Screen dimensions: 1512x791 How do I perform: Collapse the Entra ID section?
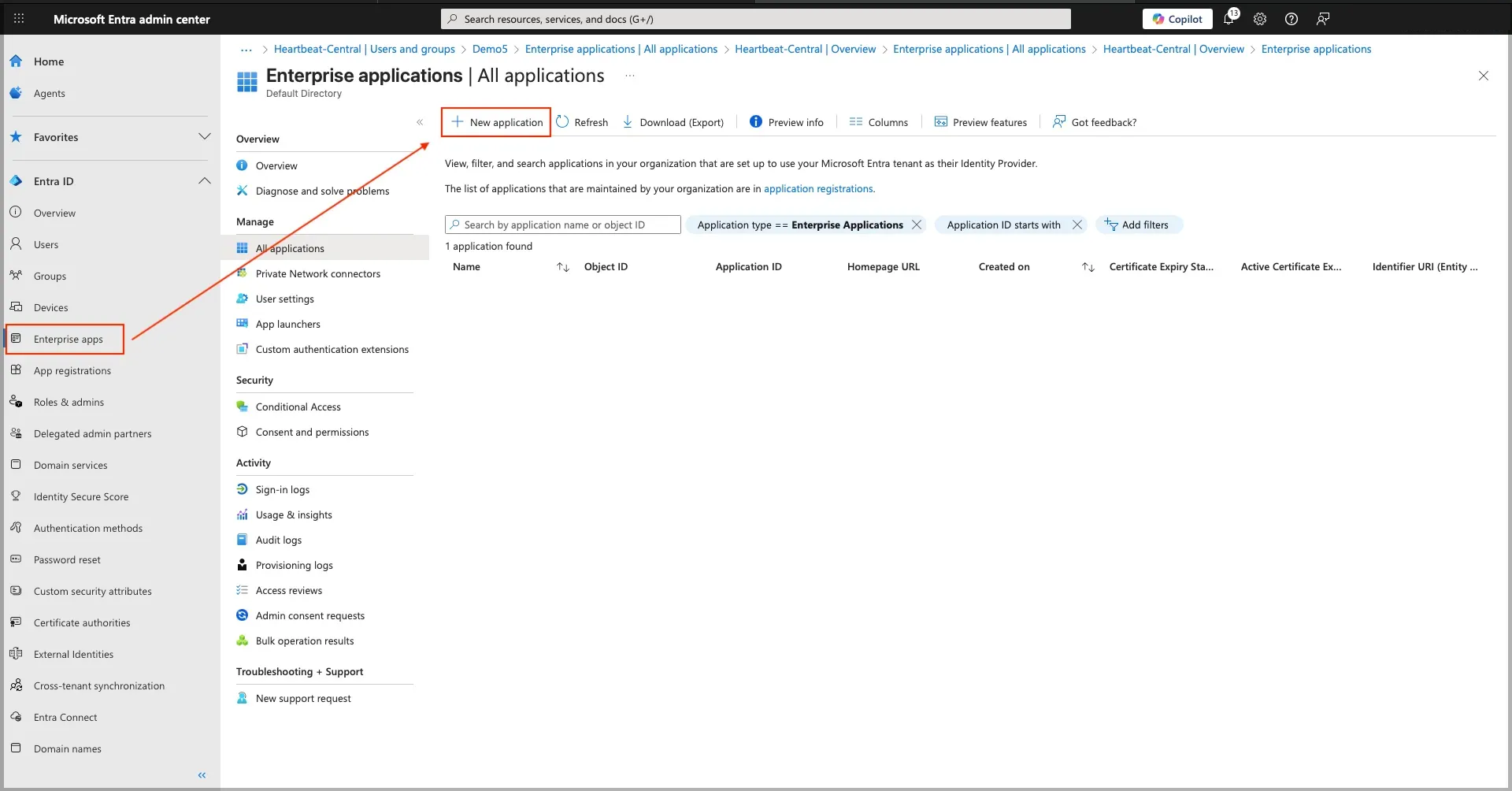point(205,181)
